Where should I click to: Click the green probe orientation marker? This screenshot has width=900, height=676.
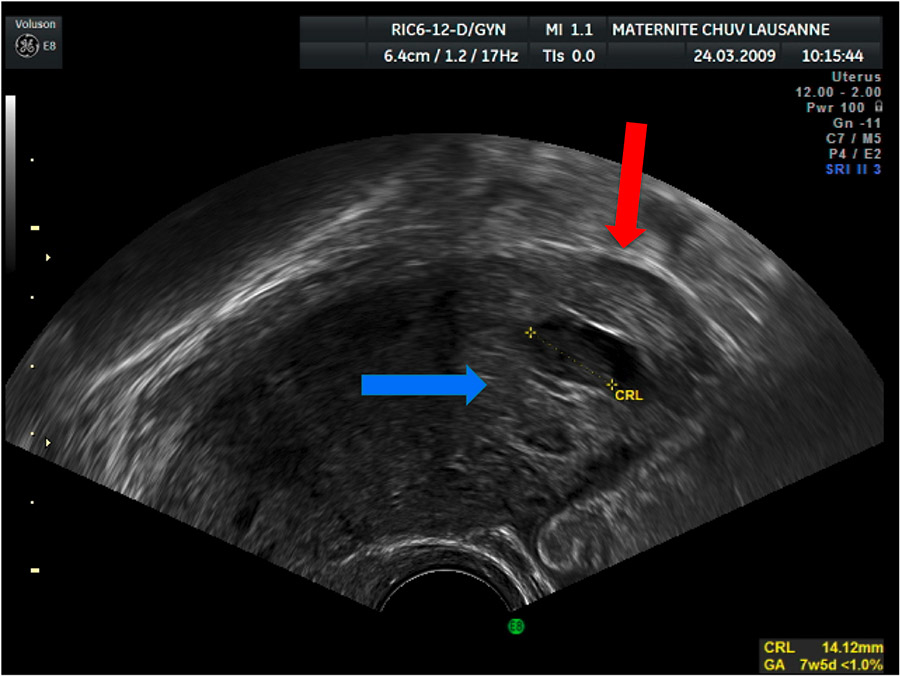point(516,626)
